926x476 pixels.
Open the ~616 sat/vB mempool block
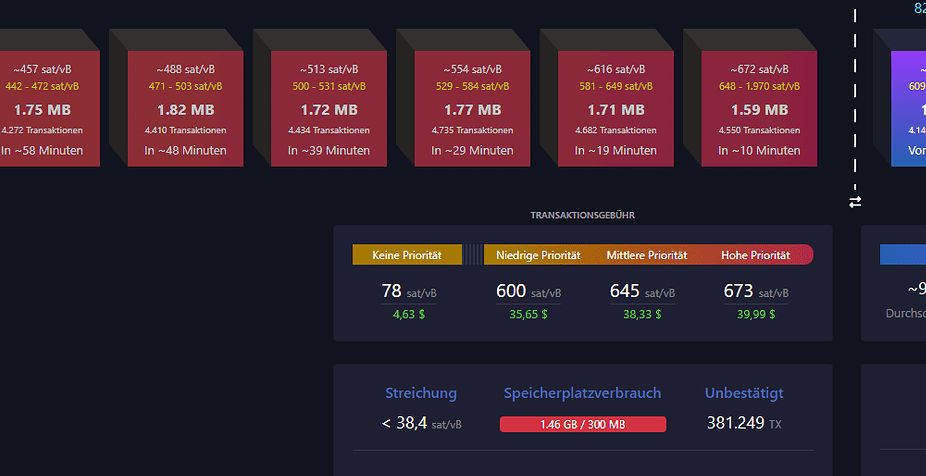[616, 108]
